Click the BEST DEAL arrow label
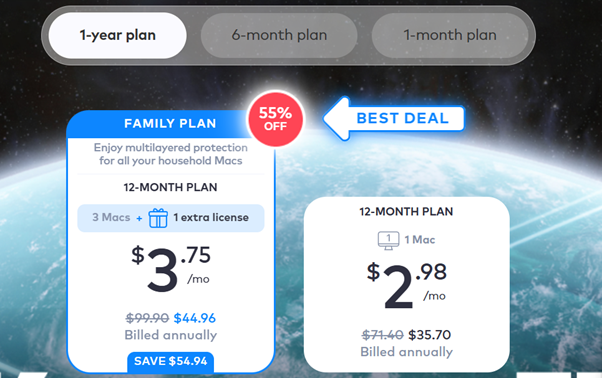This screenshot has width=602, height=378. click(x=394, y=118)
